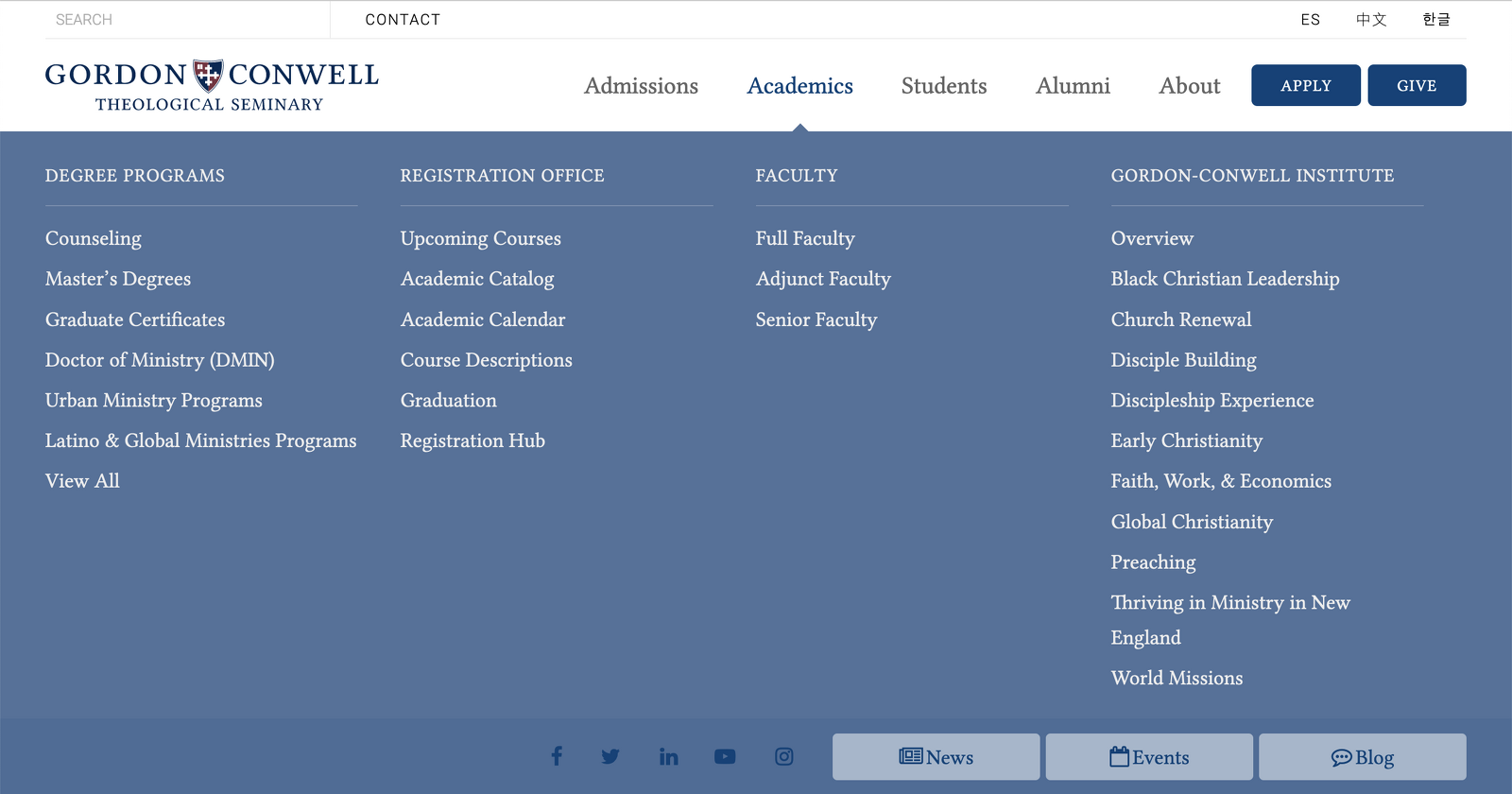
Task: Select View All degree programs
Action: [82, 481]
